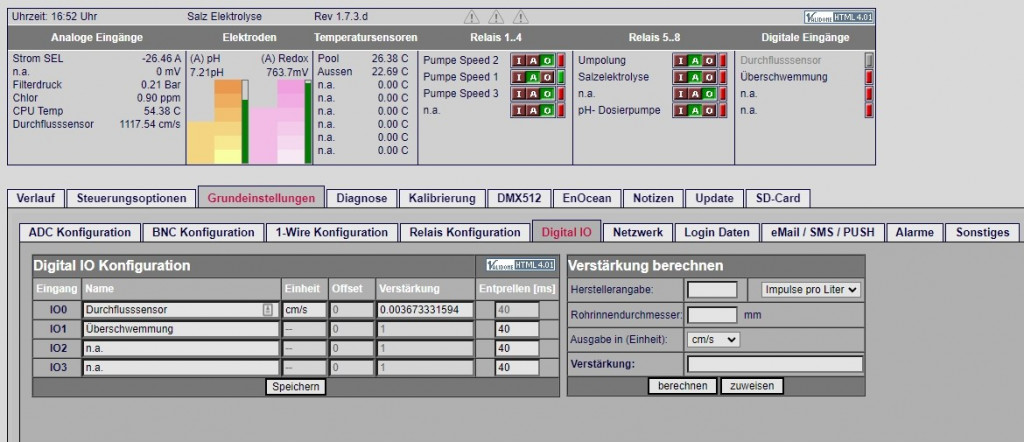The image size is (1024, 442).
Task: Click the red status LED of pH- Dosierpumpe
Action: [x=723, y=111]
